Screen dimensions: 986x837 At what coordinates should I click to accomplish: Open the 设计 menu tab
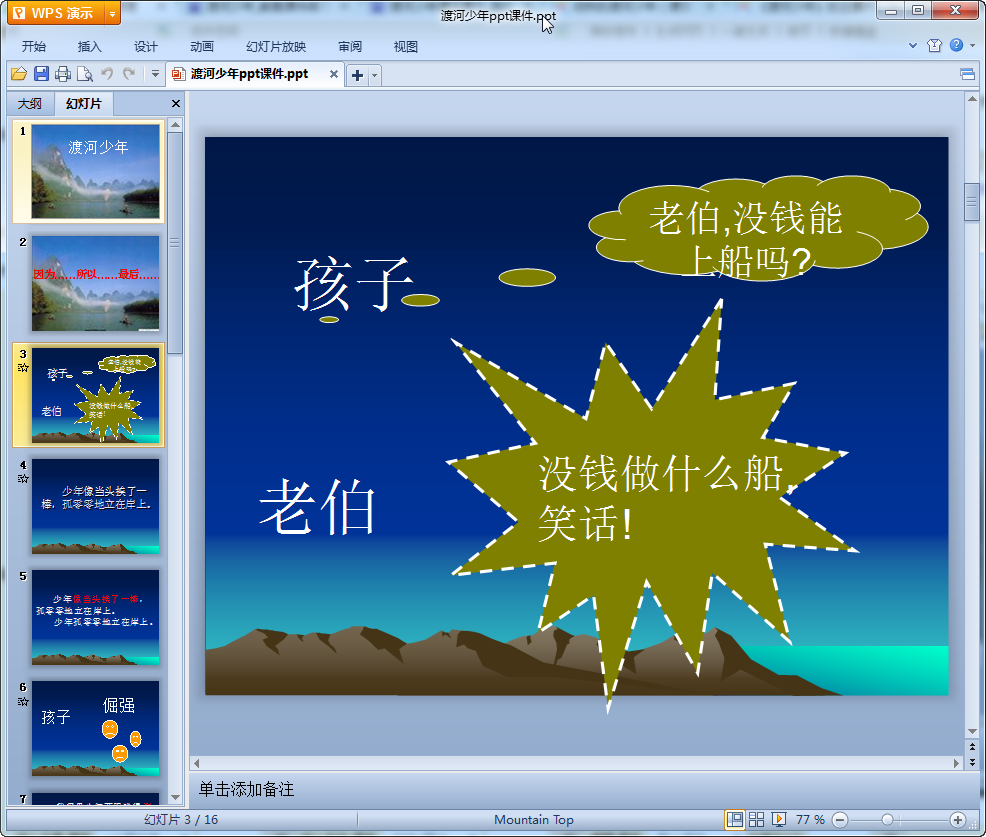(146, 47)
